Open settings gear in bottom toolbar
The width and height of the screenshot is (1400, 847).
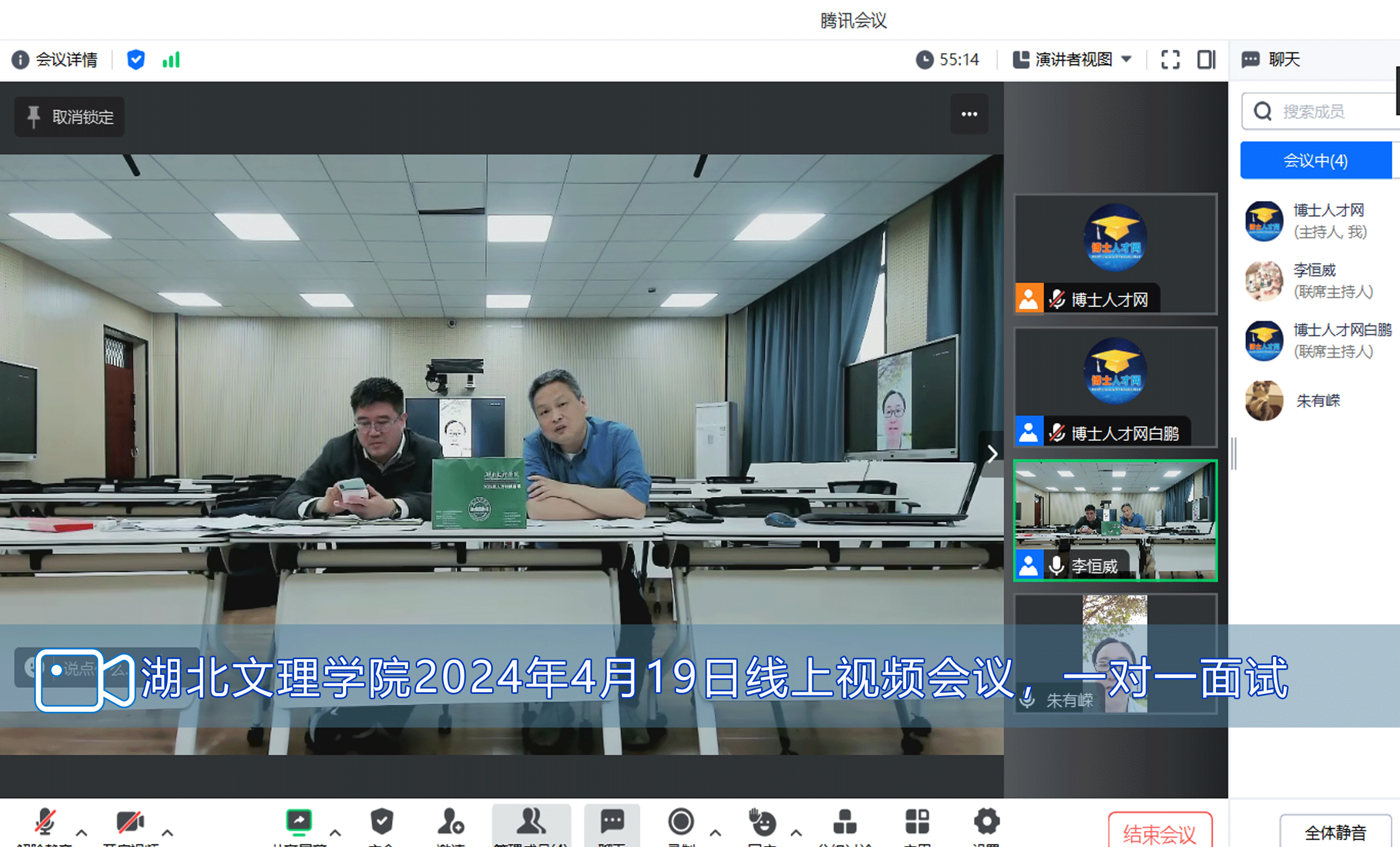pyautogui.click(x=987, y=822)
